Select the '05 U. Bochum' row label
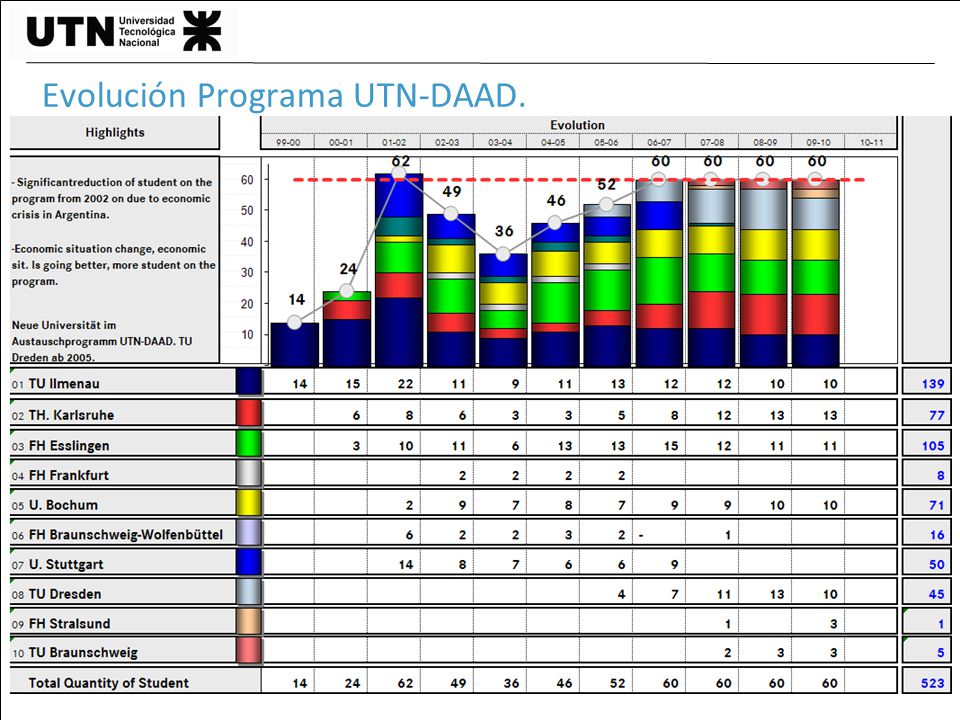This screenshot has width=960, height=720. click(x=55, y=505)
